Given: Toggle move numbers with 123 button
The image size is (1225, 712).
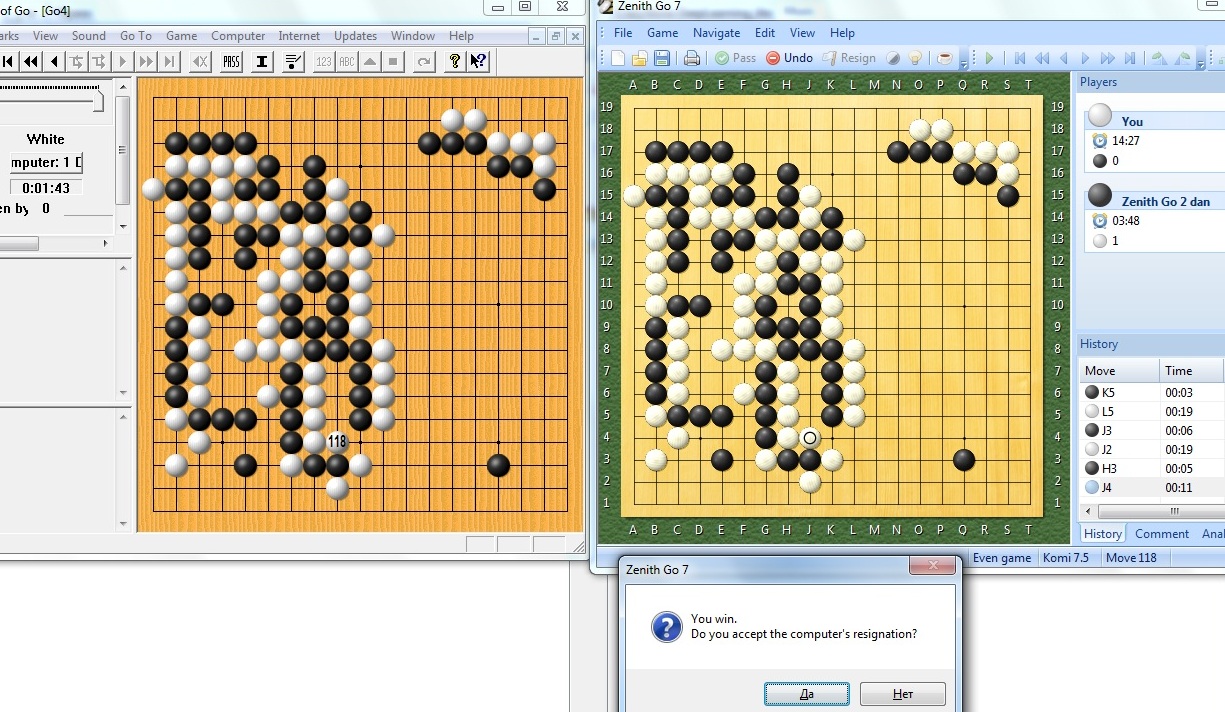Looking at the screenshot, I should point(323,62).
